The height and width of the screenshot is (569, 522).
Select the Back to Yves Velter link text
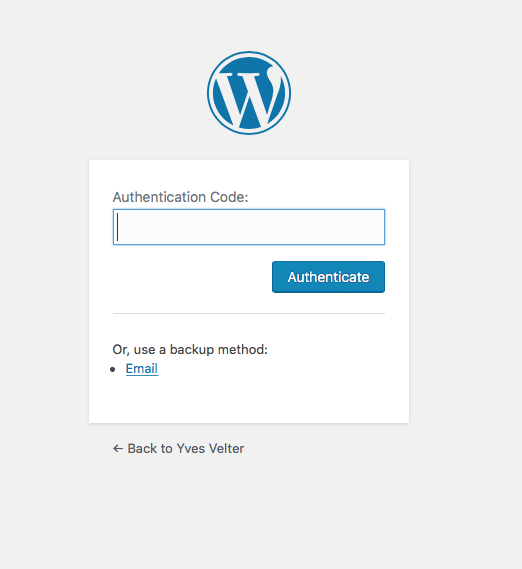(186, 449)
